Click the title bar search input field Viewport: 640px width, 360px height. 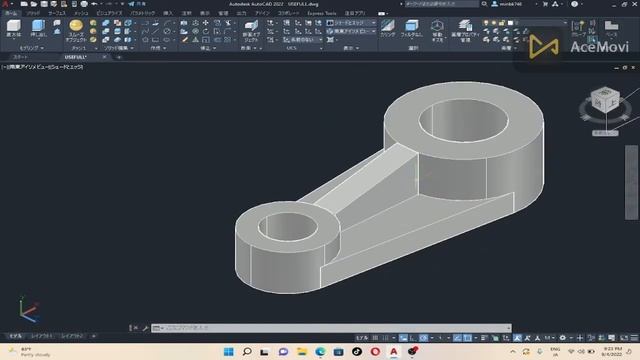coord(442,4)
